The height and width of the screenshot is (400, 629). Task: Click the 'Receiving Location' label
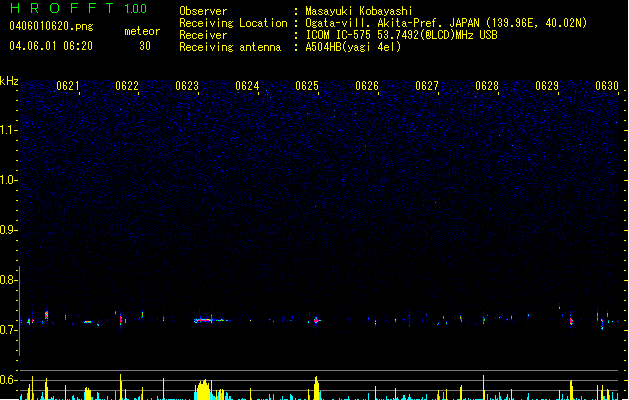[233, 23]
